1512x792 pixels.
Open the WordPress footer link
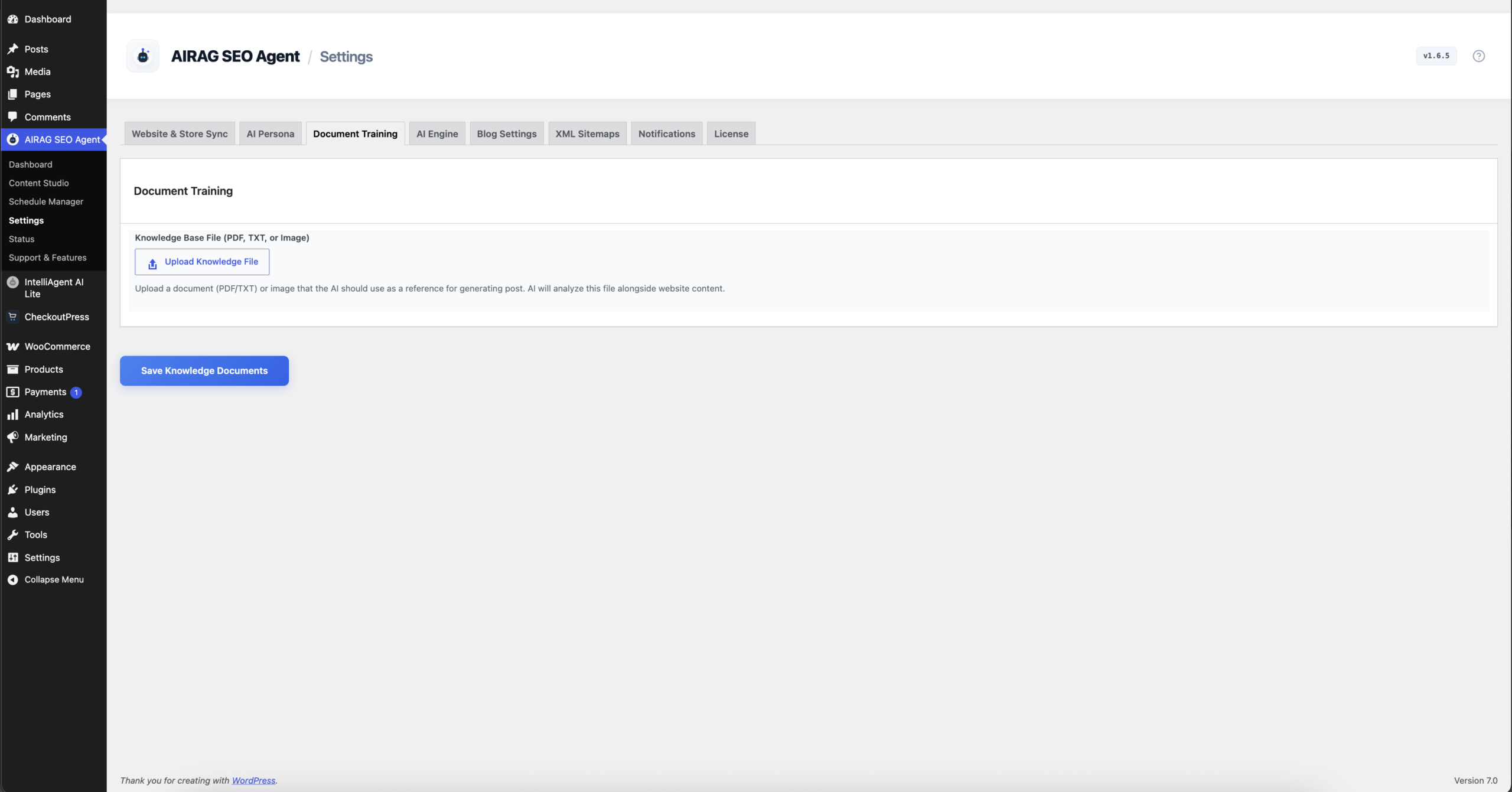coord(253,781)
